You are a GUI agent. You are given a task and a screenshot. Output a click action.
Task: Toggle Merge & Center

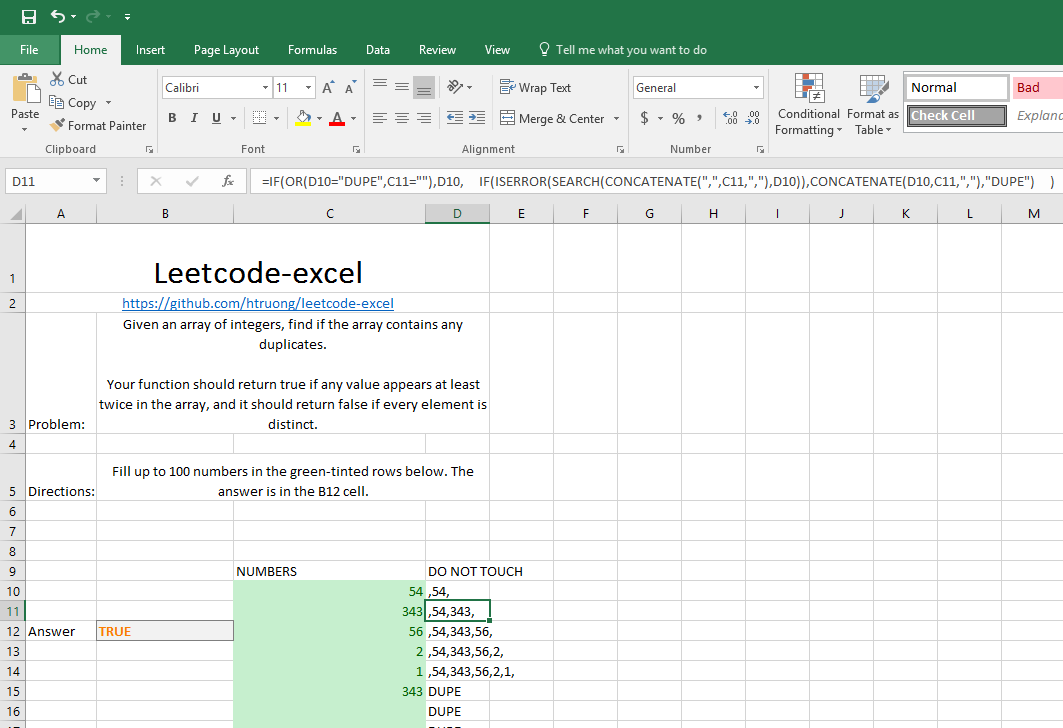pos(552,119)
